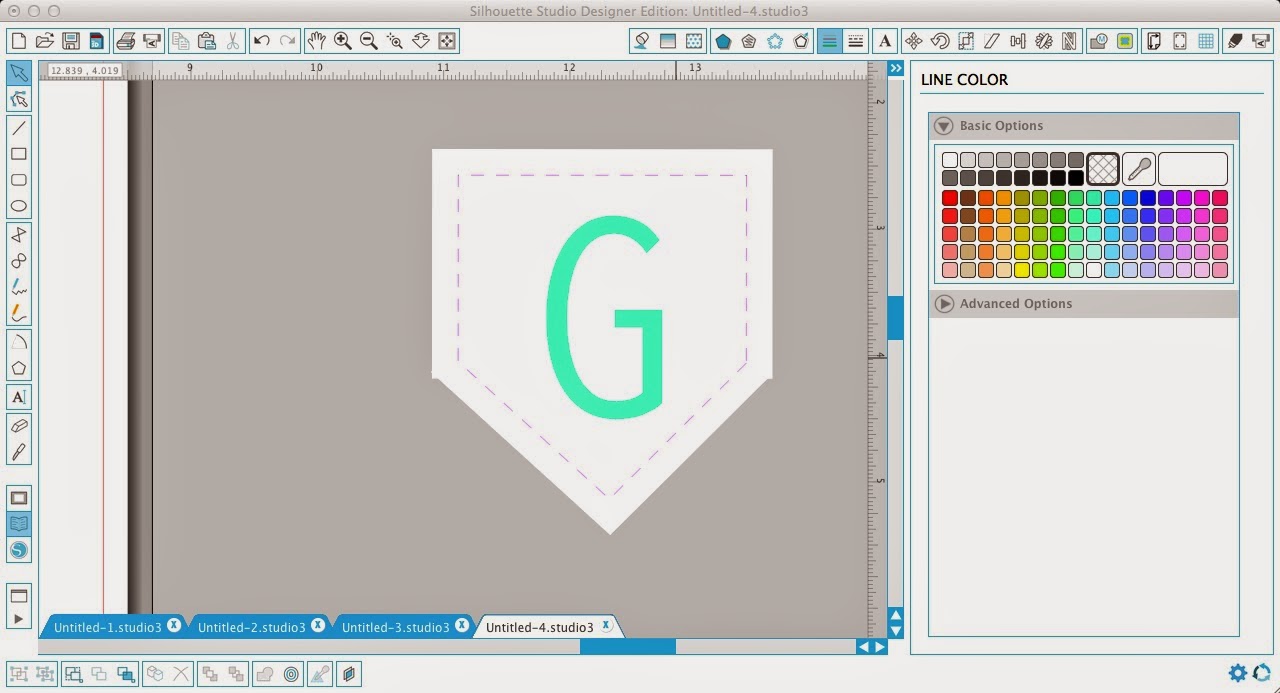Click the scroll down arrow beside canvas

coord(896,631)
